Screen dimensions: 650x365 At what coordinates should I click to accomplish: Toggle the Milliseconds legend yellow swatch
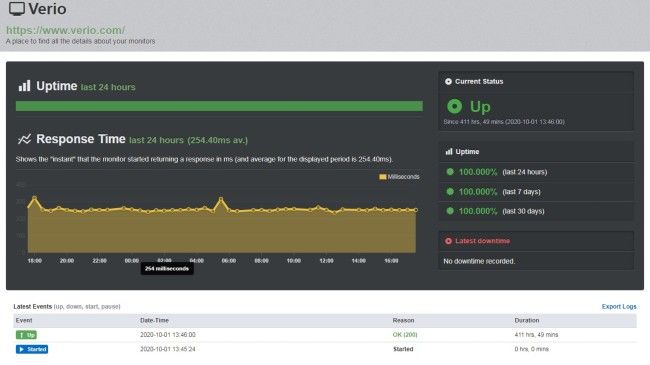point(383,177)
